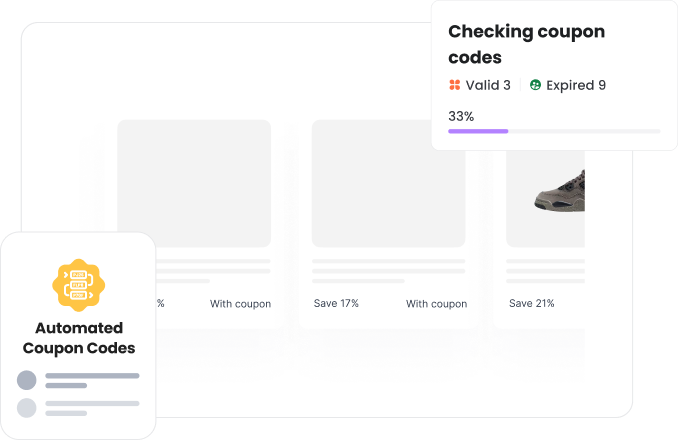Click the "Expired 9" count text

pyautogui.click(x=576, y=86)
